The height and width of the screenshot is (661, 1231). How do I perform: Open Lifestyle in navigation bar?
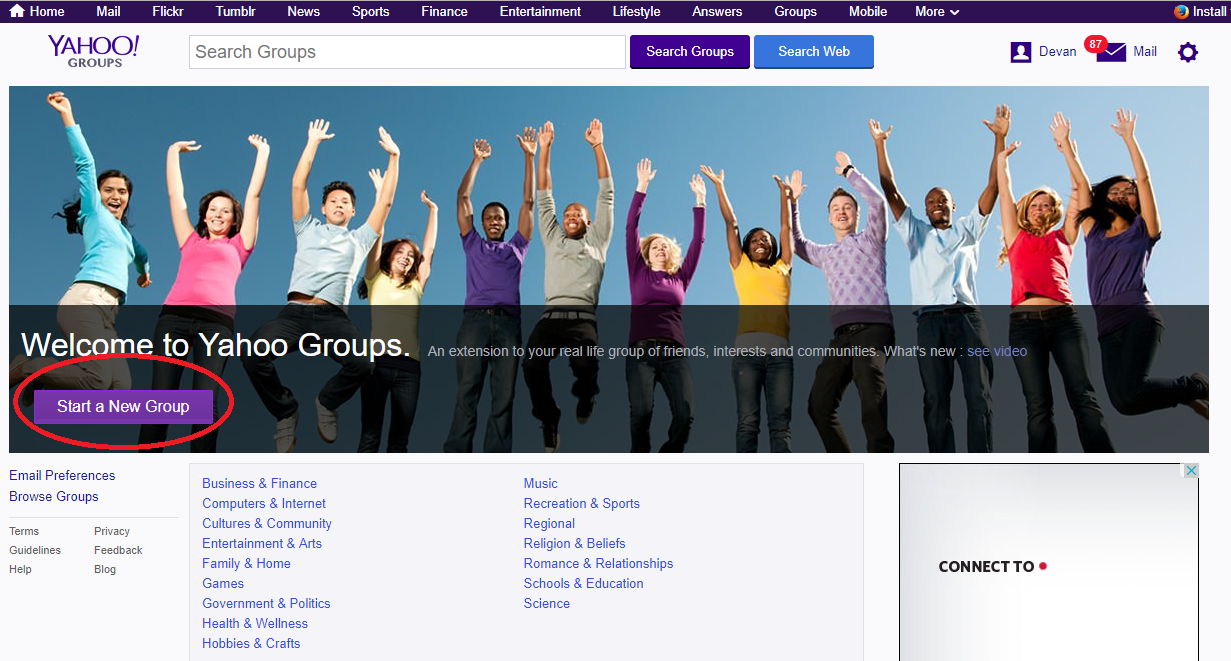[x=636, y=11]
